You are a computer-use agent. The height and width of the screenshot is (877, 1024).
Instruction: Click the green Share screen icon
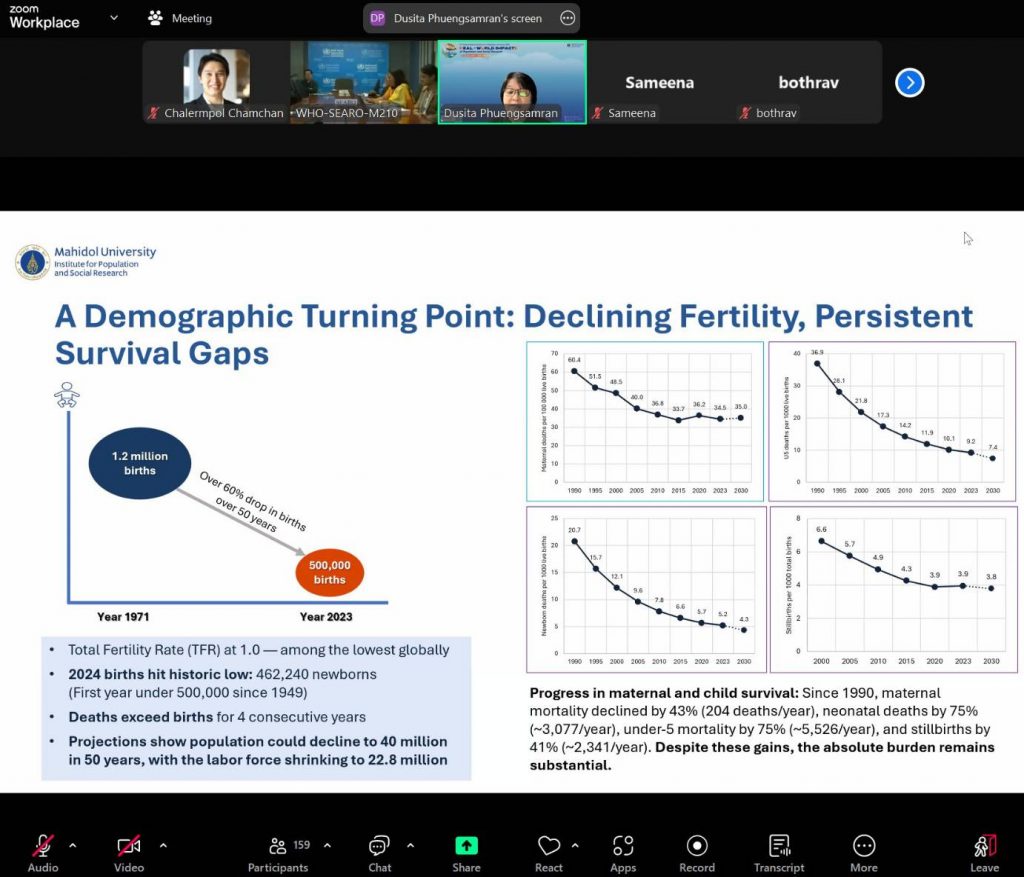tap(466, 846)
